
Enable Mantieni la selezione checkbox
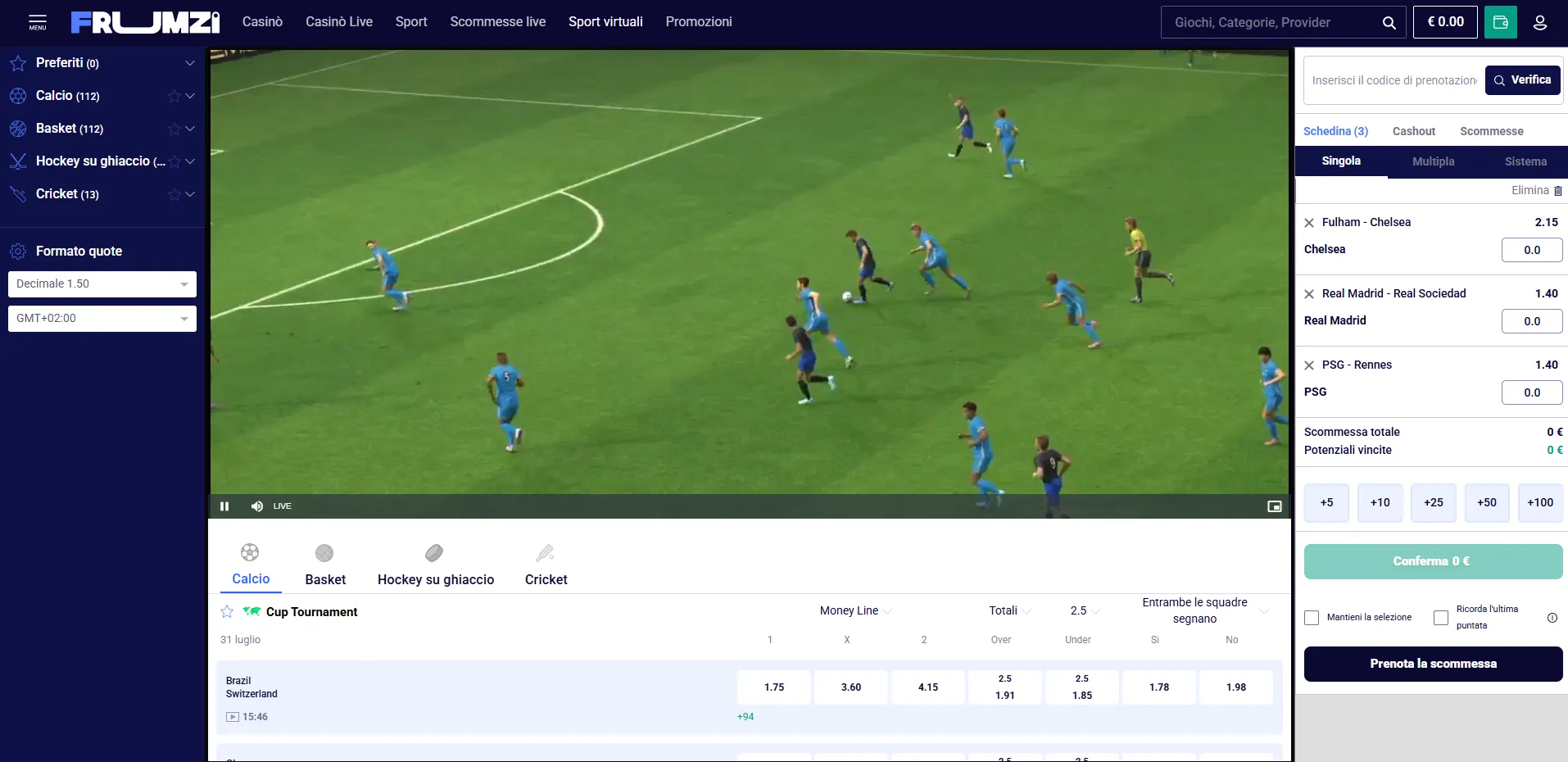pyautogui.click(x=1312, y=618)
